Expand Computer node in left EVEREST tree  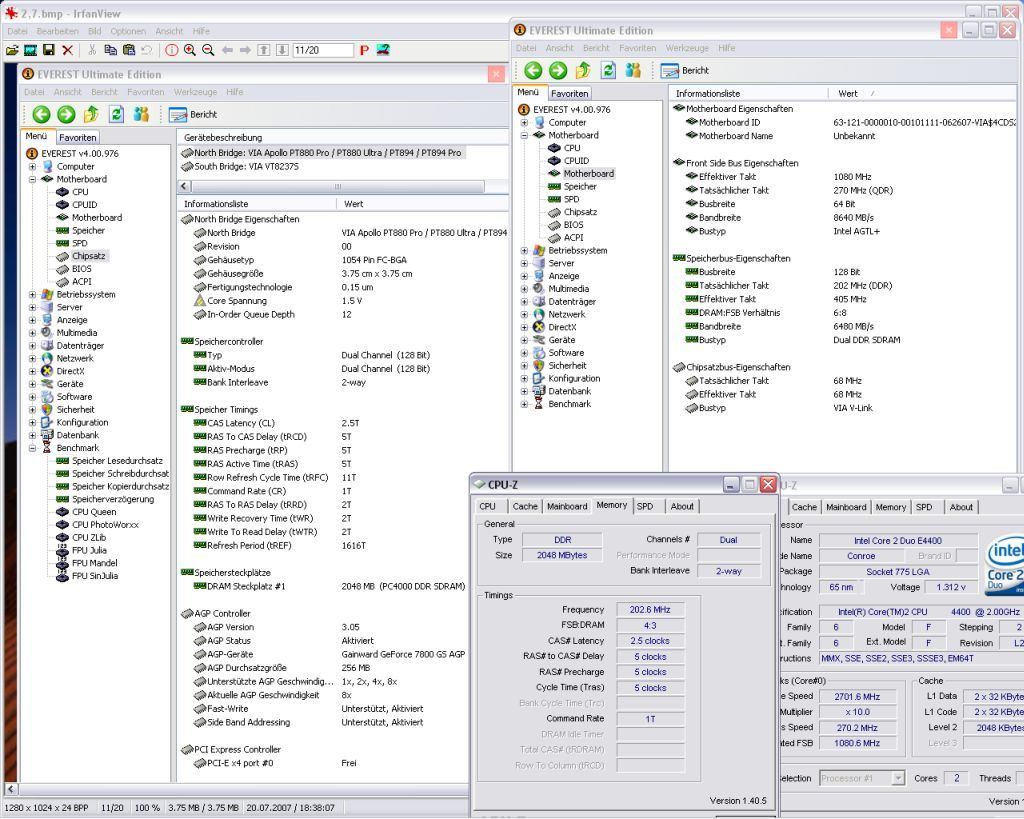[32, 167]
